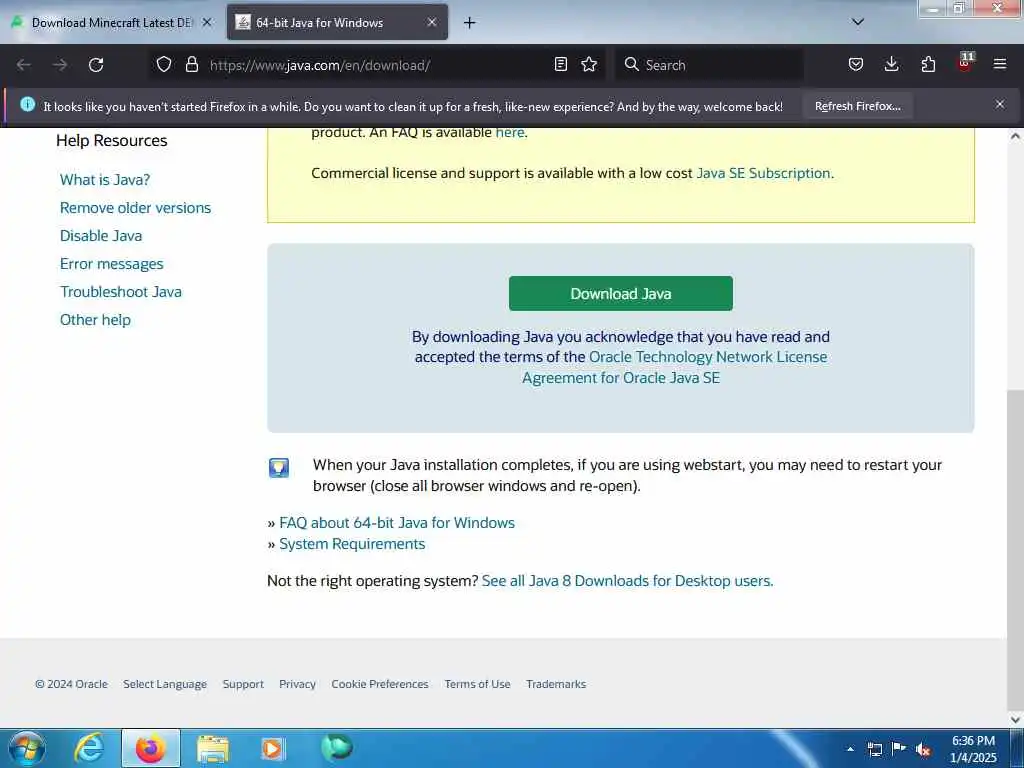The width and height of the screenshot is (1024, 768).
Task: Reload the page with the refresh icon
Action: click(96, 65)
